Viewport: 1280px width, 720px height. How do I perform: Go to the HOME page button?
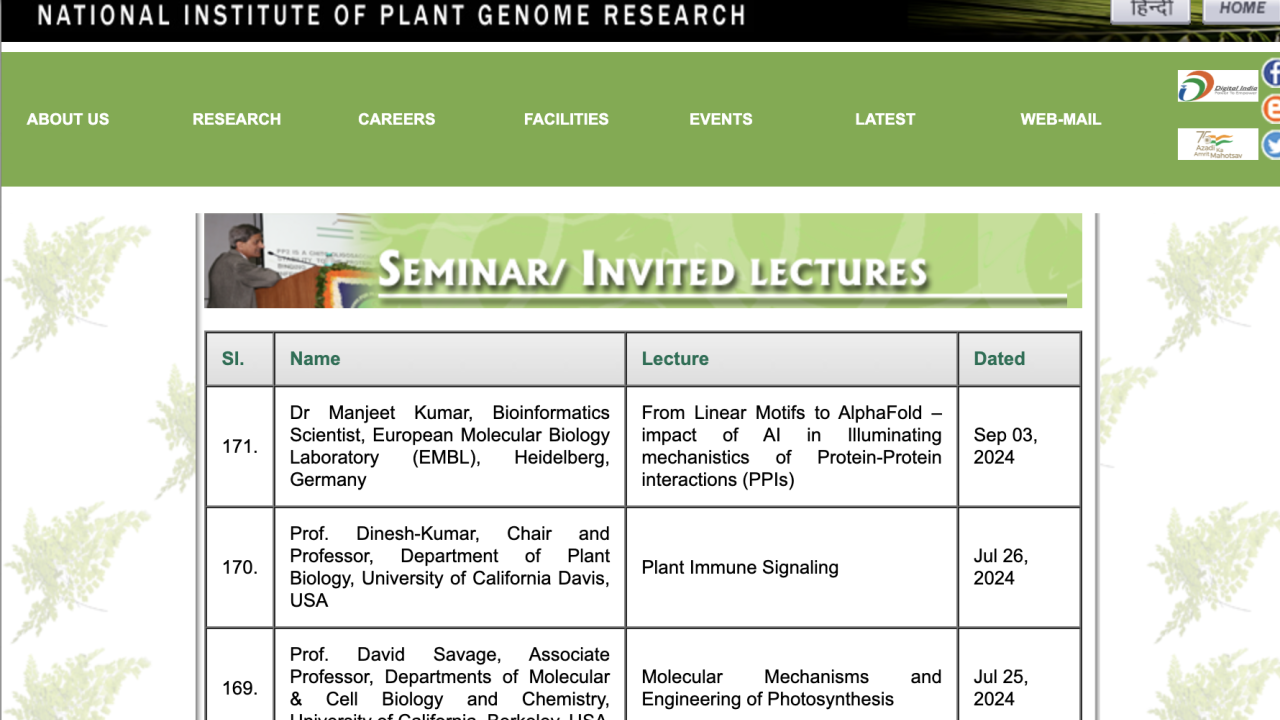pyautogui.click(x=1241, y=10)
